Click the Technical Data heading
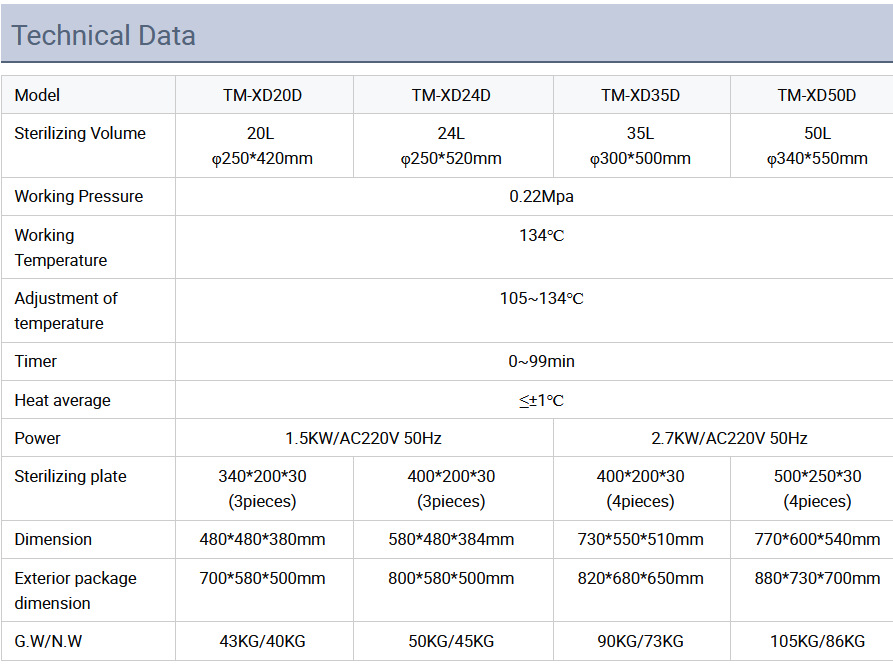Image resolution: width=893 pixels, height=667 pixels. [104, 35]
